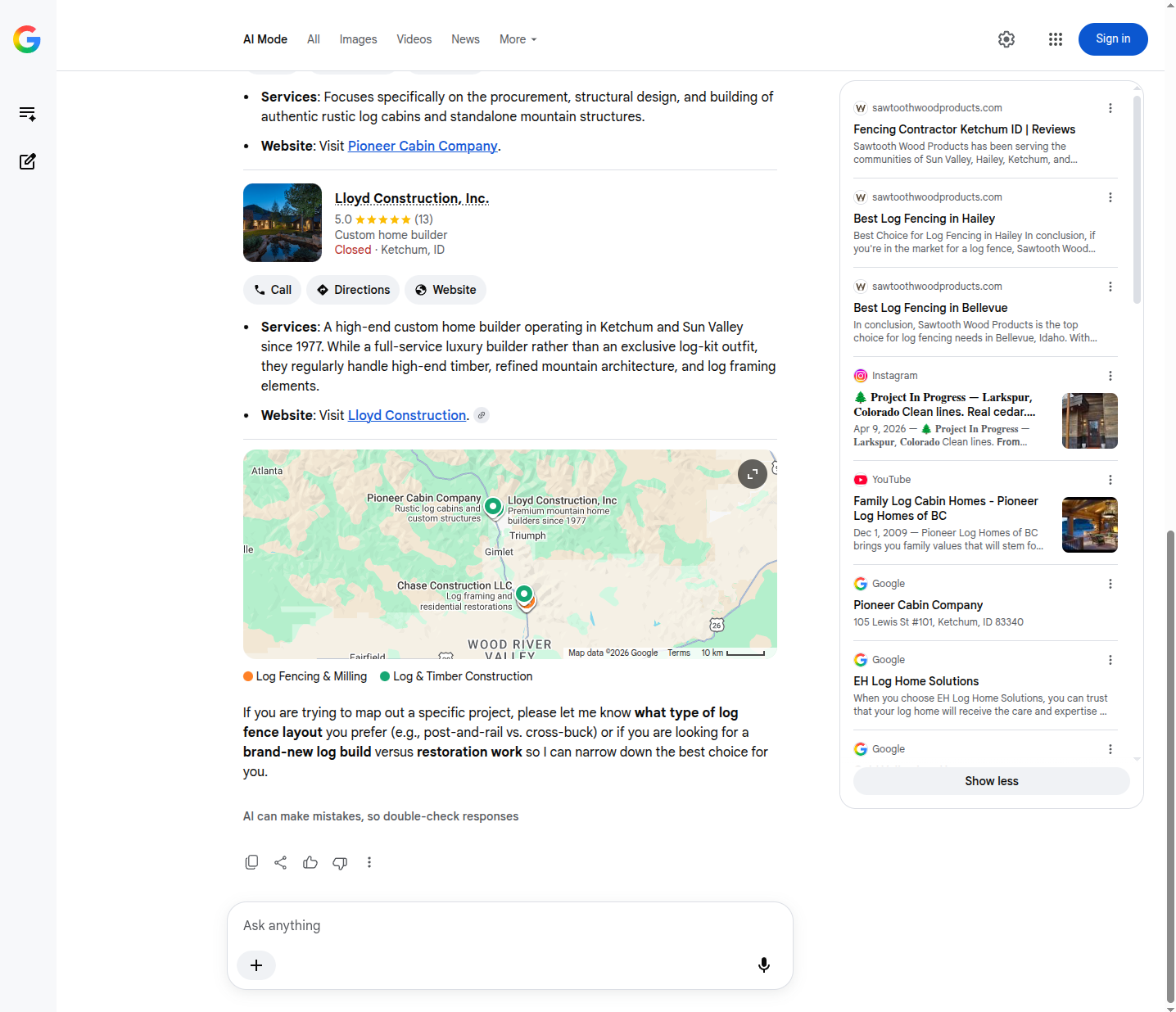Call Lloyd Construction
The image size is (1176, 1012).
273,290
